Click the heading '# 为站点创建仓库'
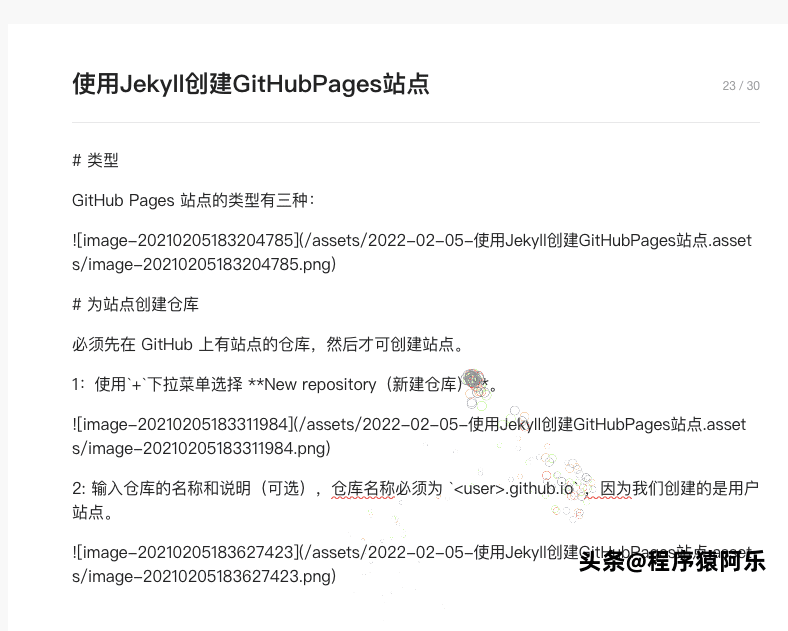This screenshot has height=631, width=788. pyautogui.click(x=136, y=304)
